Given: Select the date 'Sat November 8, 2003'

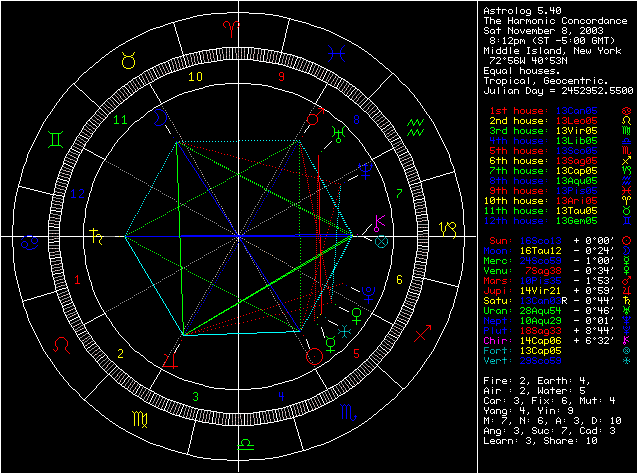Looking at the screenshot, I should [x=544, y=31].
